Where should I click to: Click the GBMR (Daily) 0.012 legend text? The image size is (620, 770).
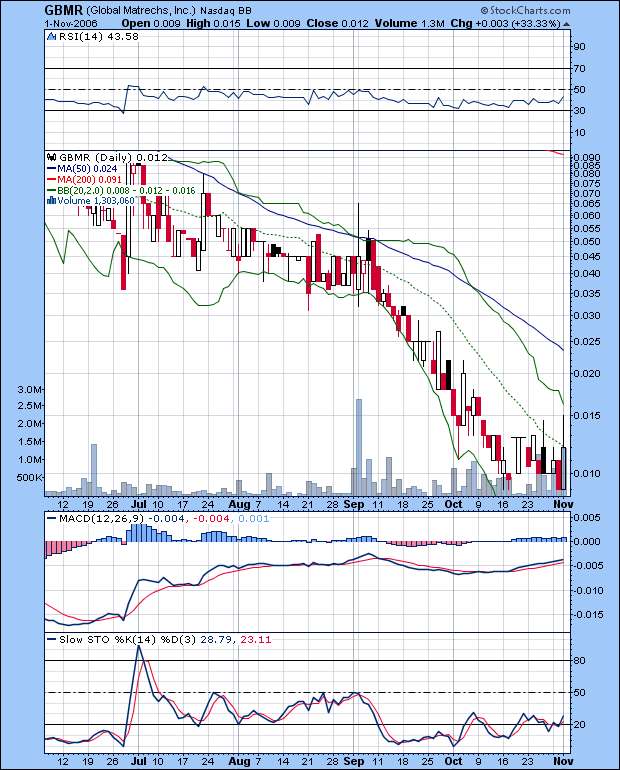(x=113, y=158)
